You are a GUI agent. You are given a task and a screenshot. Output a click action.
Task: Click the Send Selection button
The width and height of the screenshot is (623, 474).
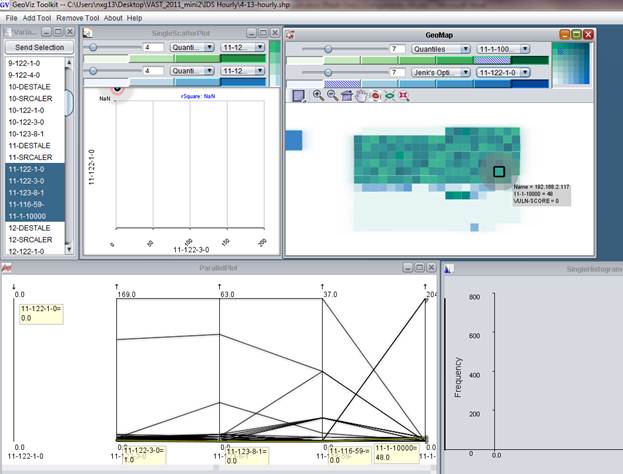pyautogui.click(x=38, y=47)
